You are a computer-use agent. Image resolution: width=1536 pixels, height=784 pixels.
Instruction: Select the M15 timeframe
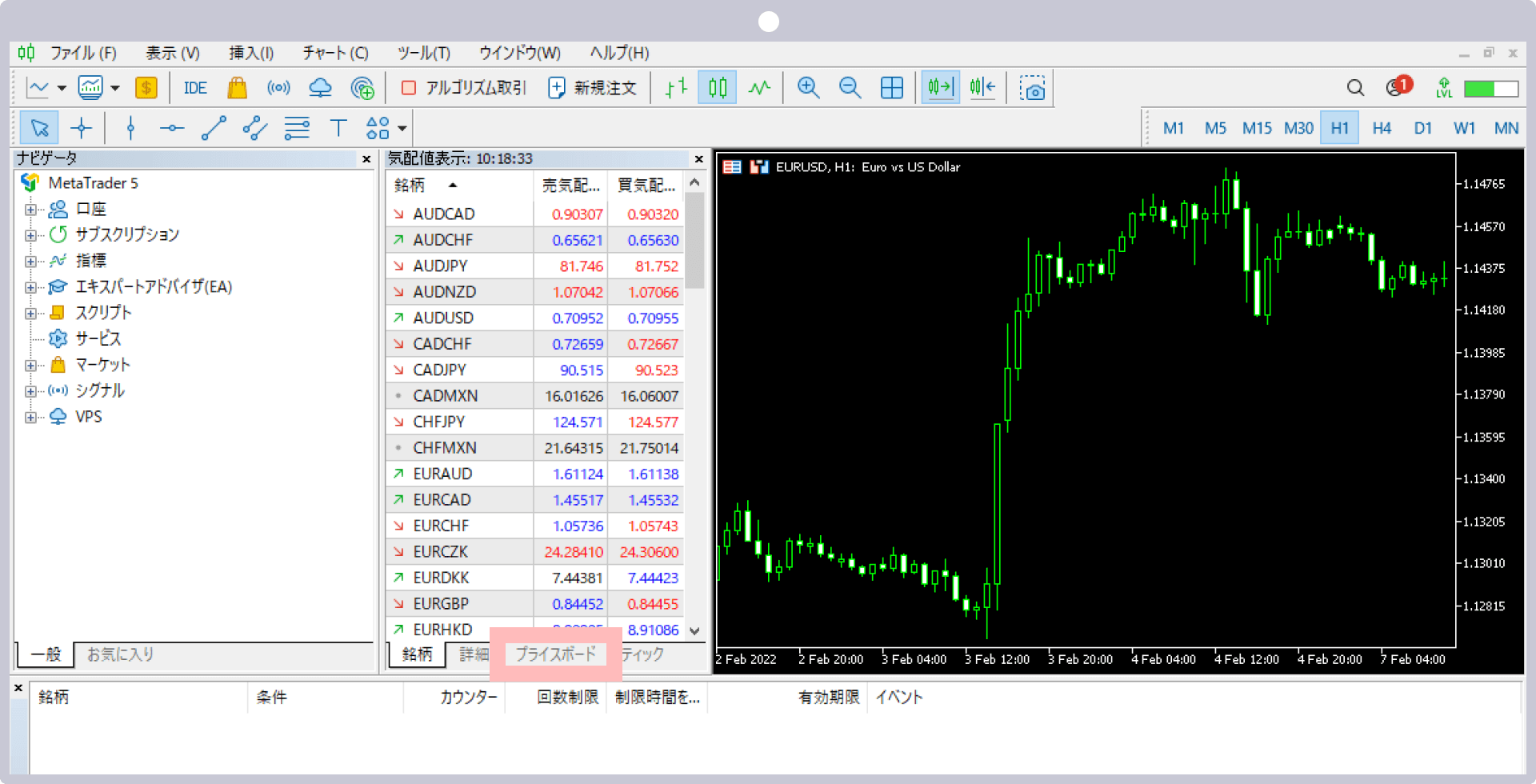click(1257, 128)
